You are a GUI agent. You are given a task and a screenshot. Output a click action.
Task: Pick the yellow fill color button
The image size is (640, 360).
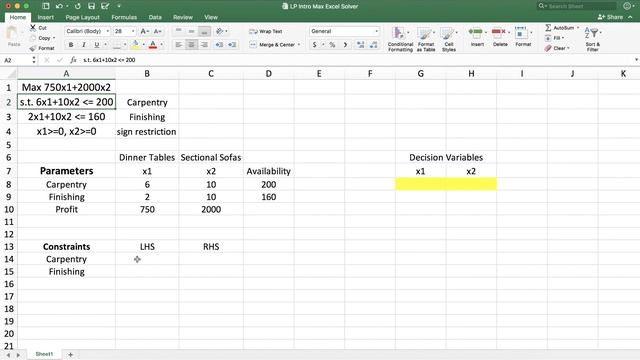pyautogui.click(x=135, y=44)
